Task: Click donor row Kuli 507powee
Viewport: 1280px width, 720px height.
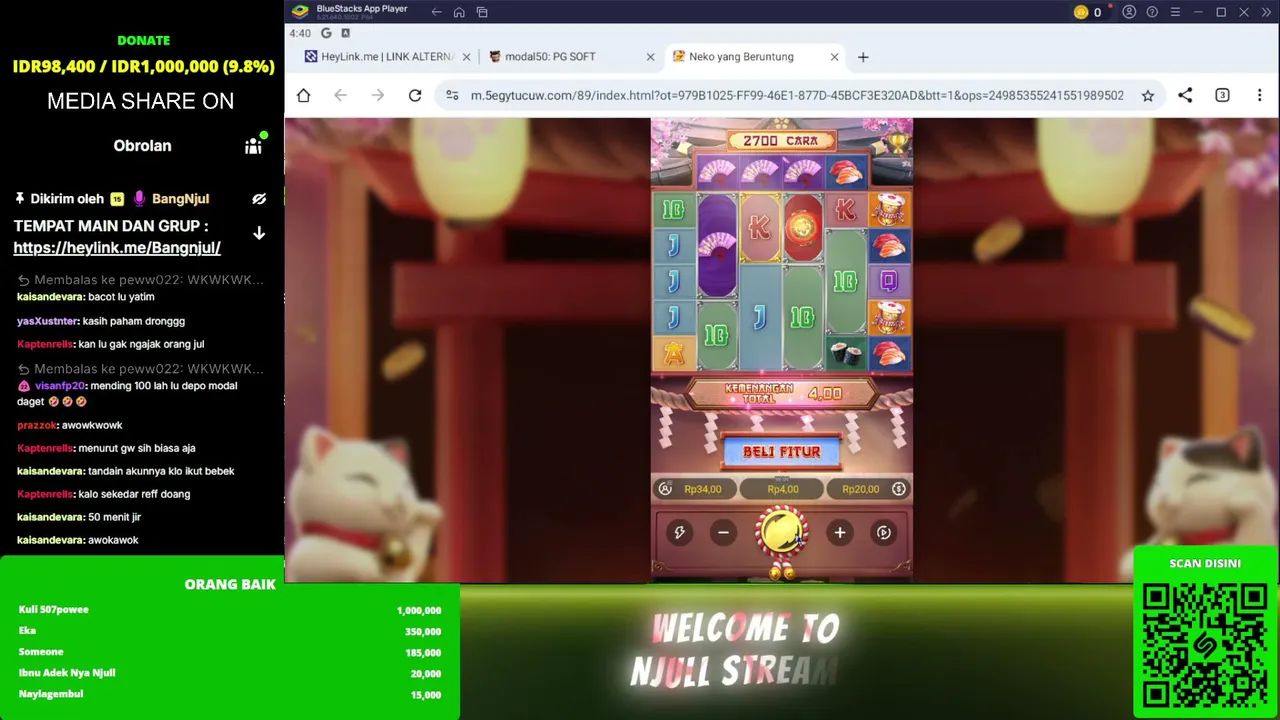Action: click(230, 610)
